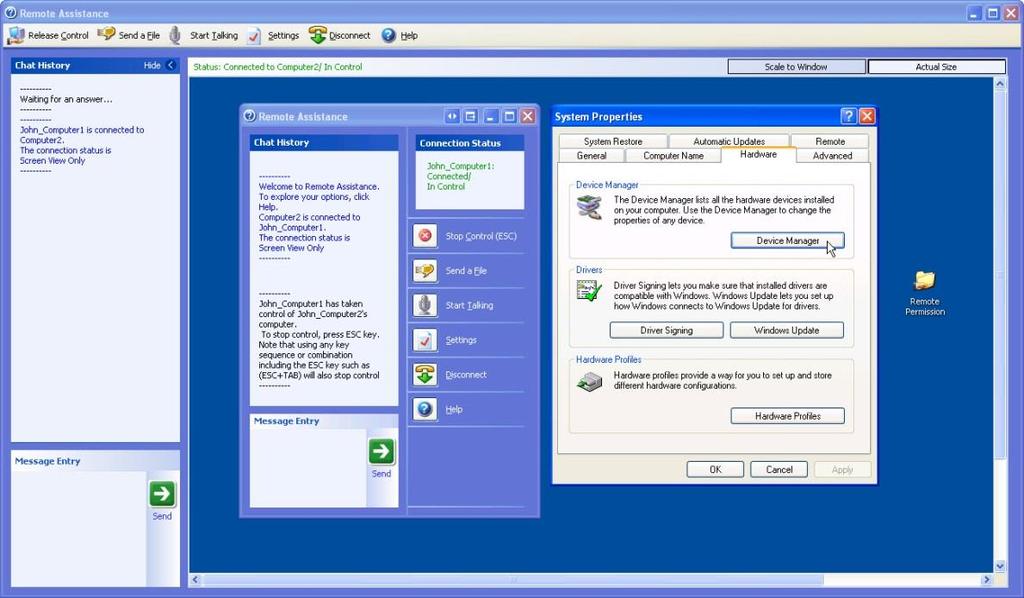Click into the inner Message Entry text field
The width and height of the screenshot is (1024, 598).
308,467
